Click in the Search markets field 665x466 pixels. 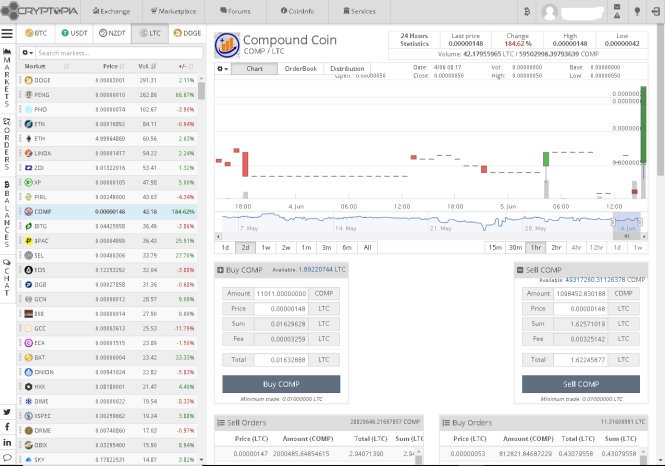tap(119, 53)
